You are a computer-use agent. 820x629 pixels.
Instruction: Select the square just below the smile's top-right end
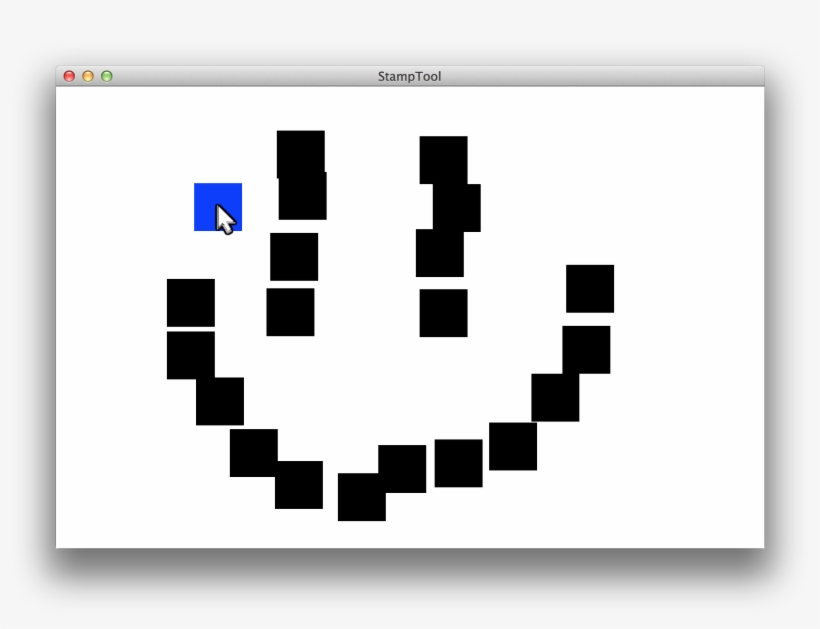click(x=588, y=348)
